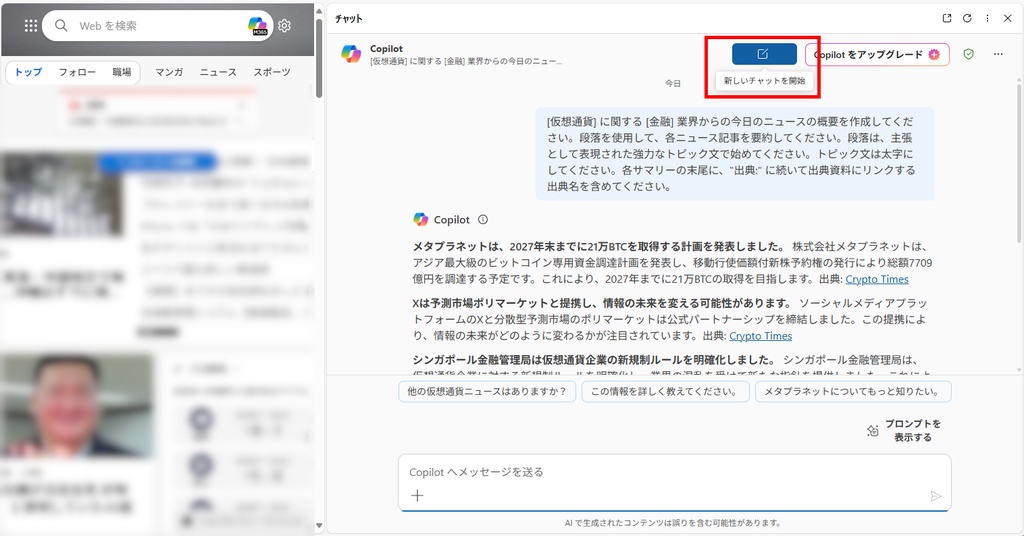The image size is (1024, 536).
Task: Click info icon beside Copilot response name
Action: tap(483, 219)
